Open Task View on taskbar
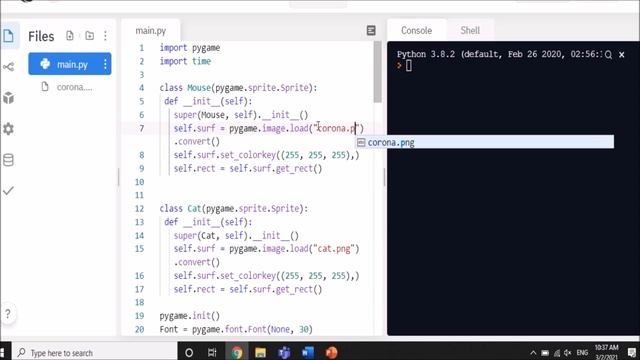 (212, 353)
